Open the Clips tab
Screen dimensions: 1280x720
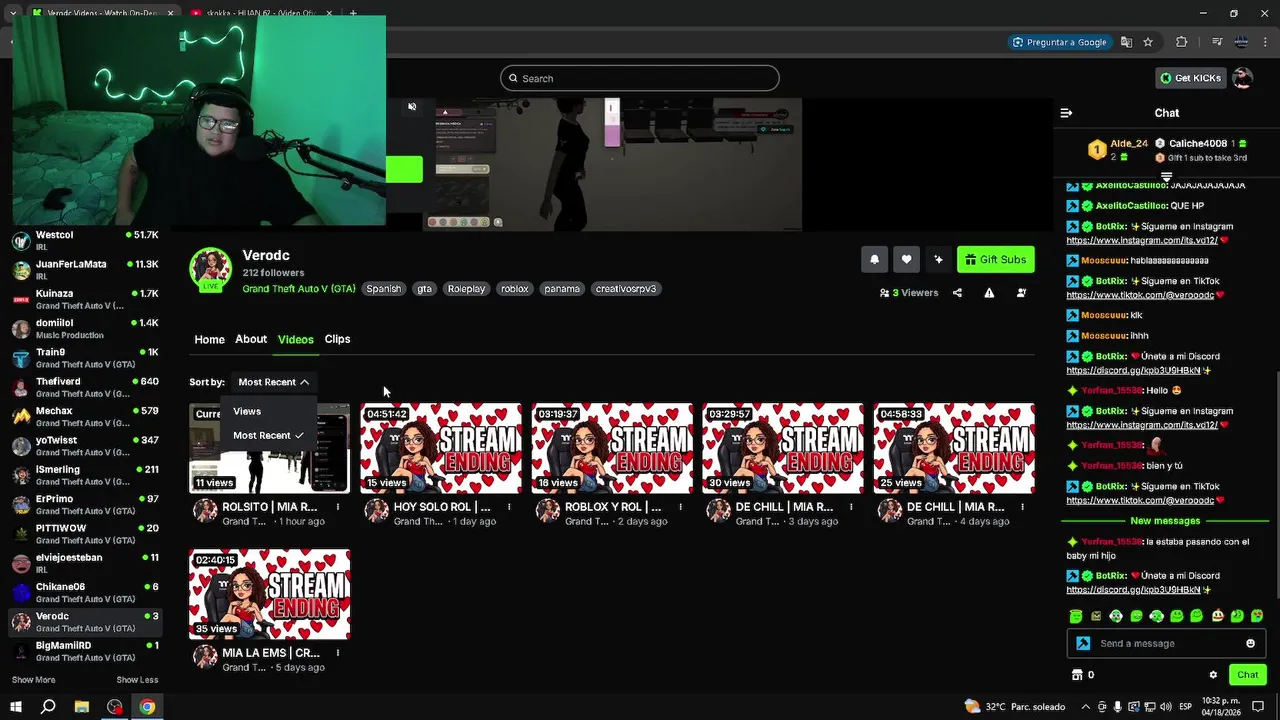pos(337,339)
